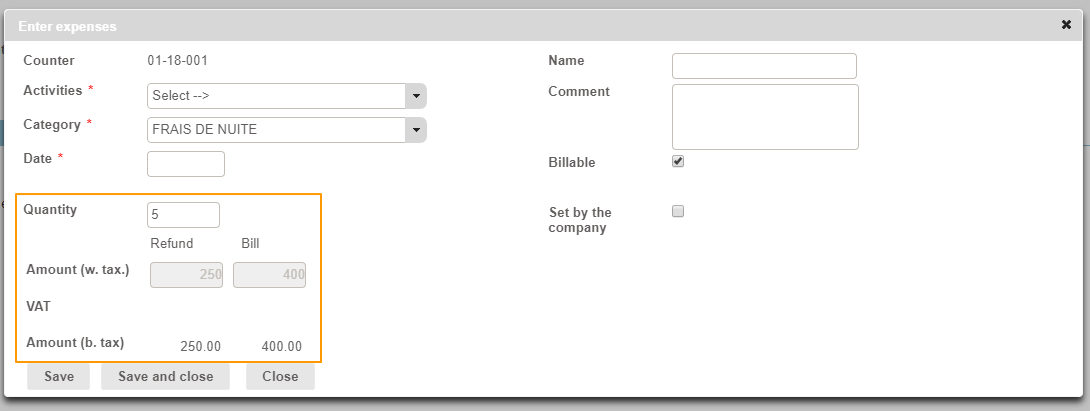
Task: Click the counter value 01-18-001
Action: coord(178,61)
